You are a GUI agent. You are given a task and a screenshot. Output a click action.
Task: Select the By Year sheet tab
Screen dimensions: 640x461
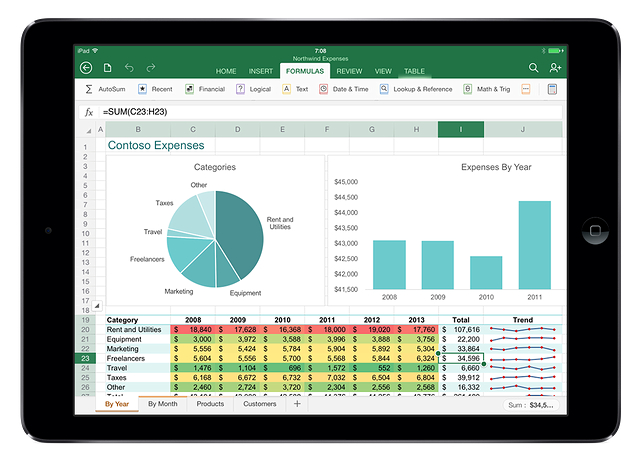tap(117, 404)
